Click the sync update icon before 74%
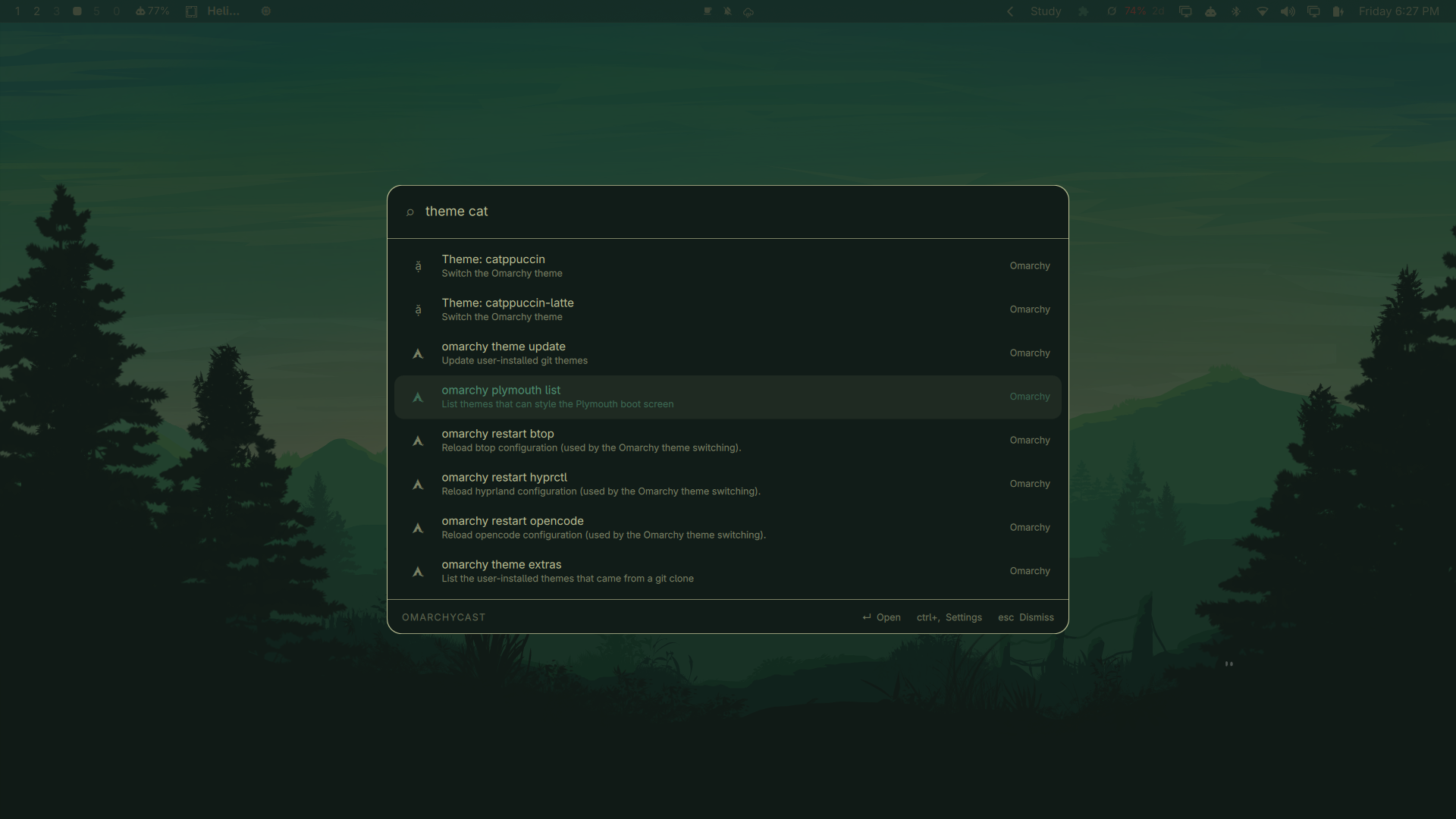This screenshot has width=1456, height=819. pyautogui.click(x=1111, y=11)
